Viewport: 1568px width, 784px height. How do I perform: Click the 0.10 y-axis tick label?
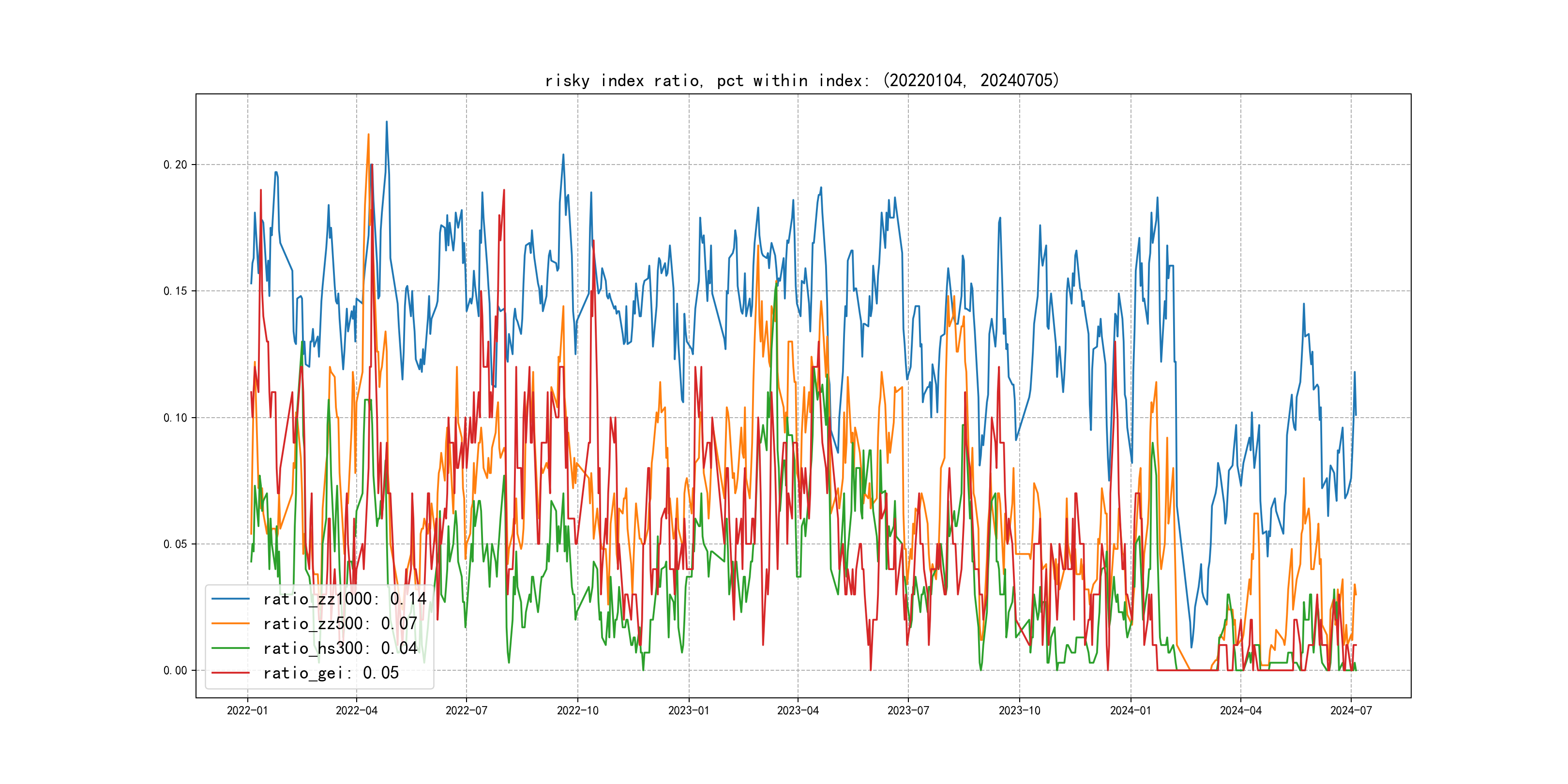point(175,418)
